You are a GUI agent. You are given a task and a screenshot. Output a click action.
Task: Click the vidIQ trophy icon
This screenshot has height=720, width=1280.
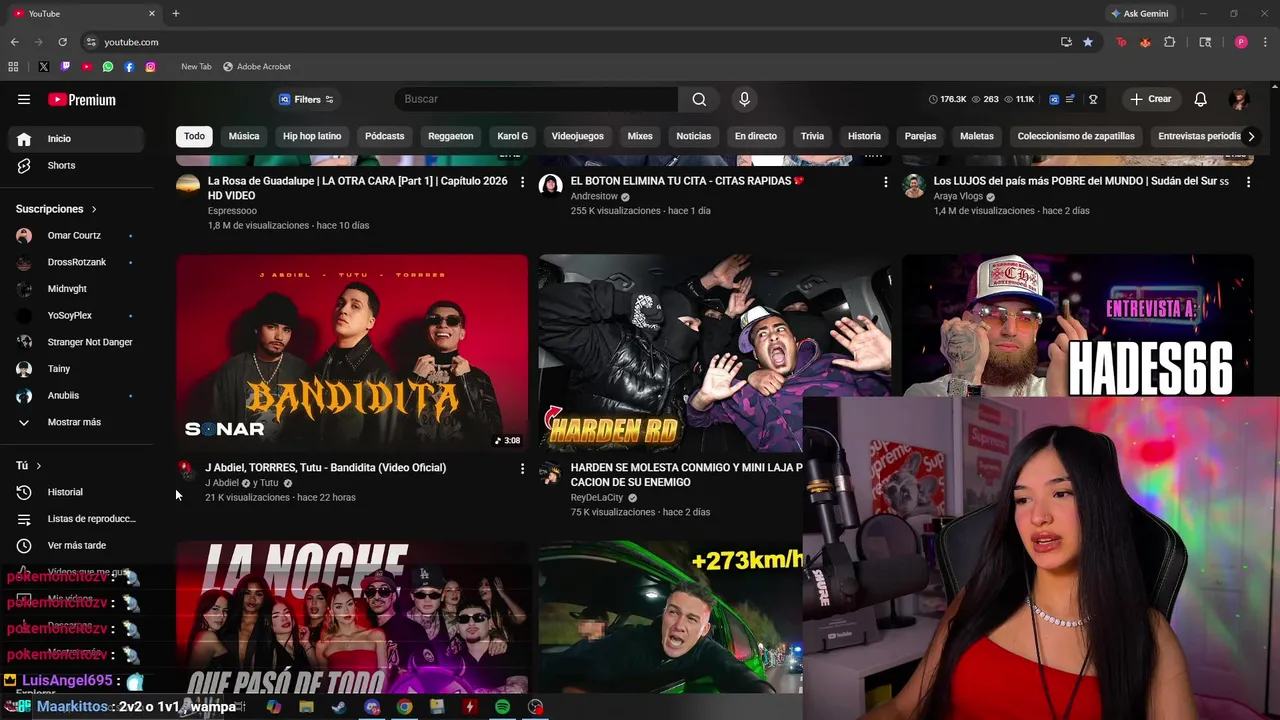(1093, 99)
